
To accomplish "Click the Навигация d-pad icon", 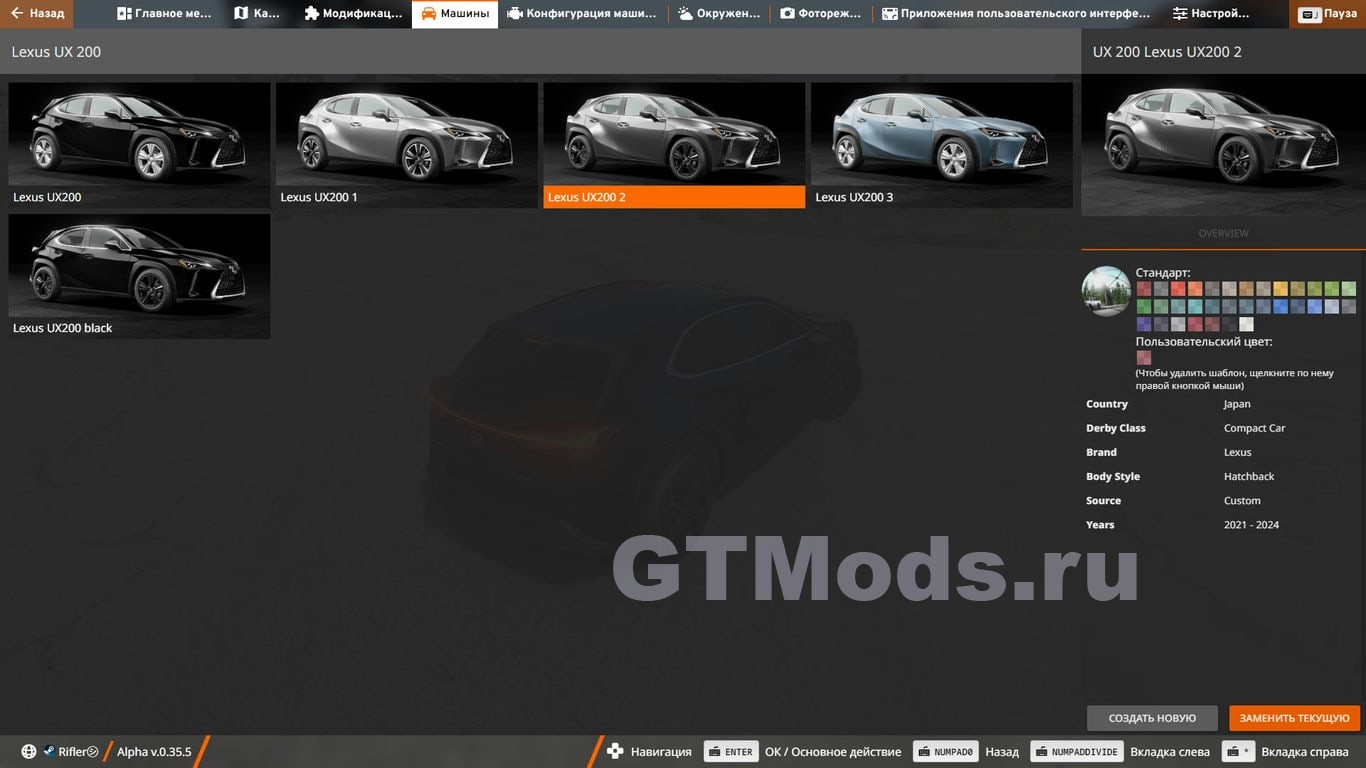I will click(x=615, y=752).
